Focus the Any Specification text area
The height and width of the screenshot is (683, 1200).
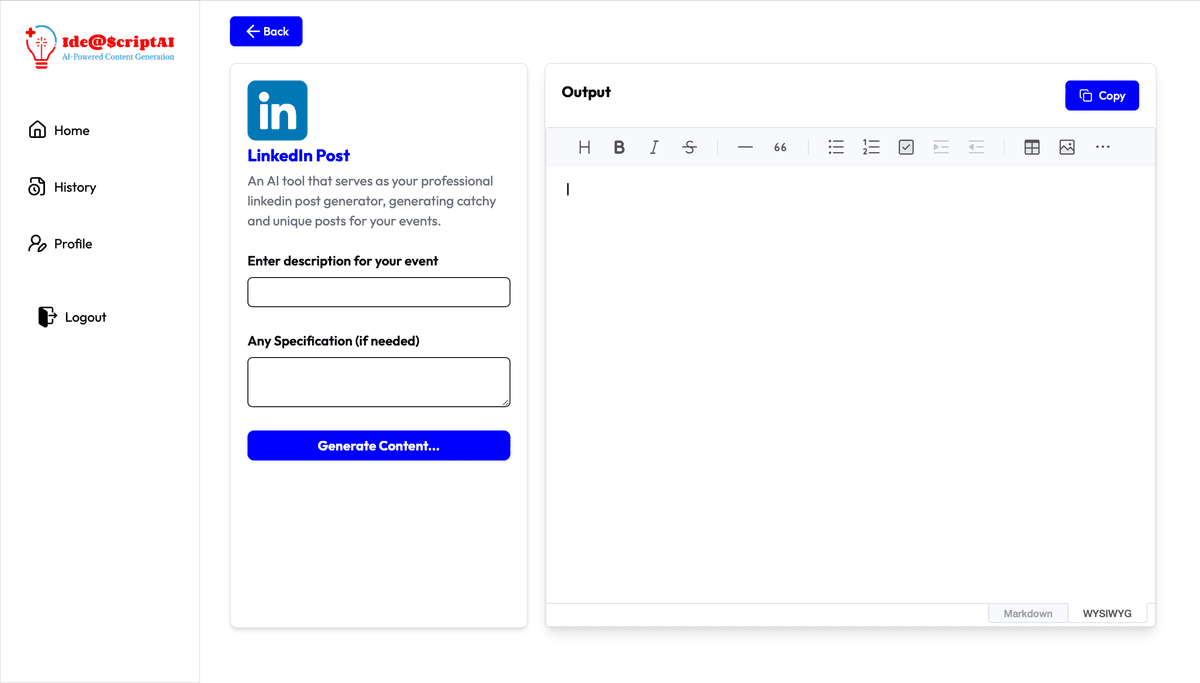click(379, 382)
